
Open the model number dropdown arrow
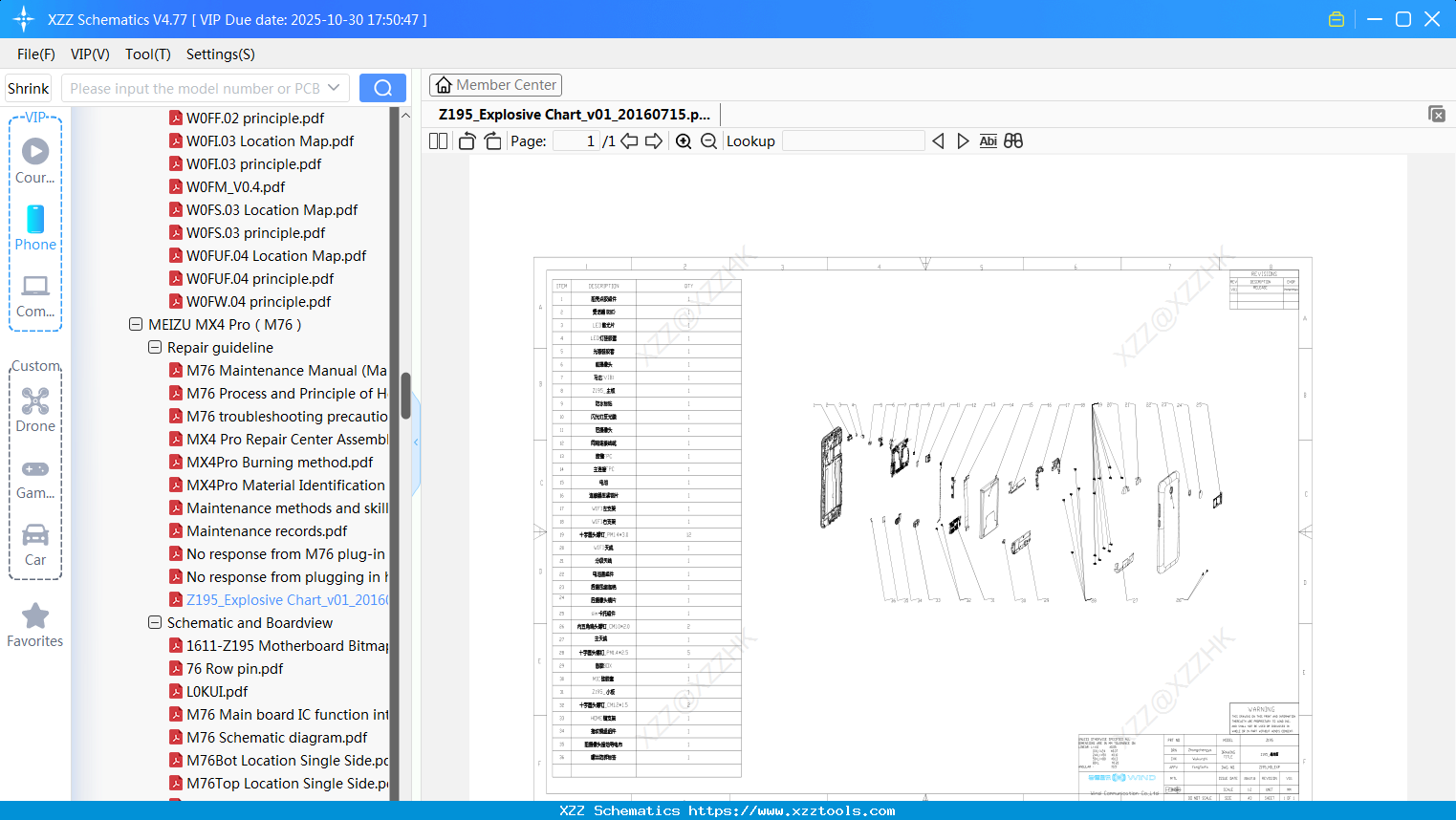(x=334, y=88)
